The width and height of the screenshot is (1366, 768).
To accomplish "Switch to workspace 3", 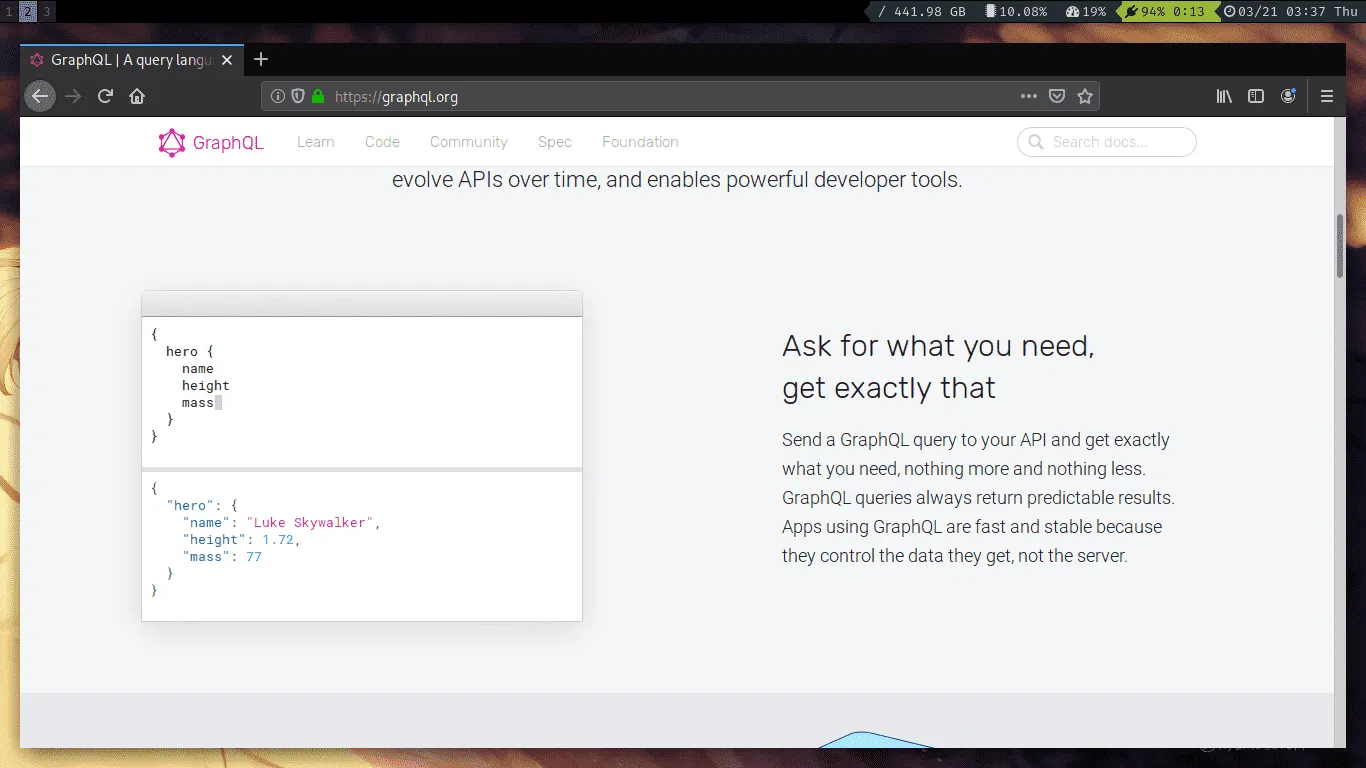I will point(47,11).
